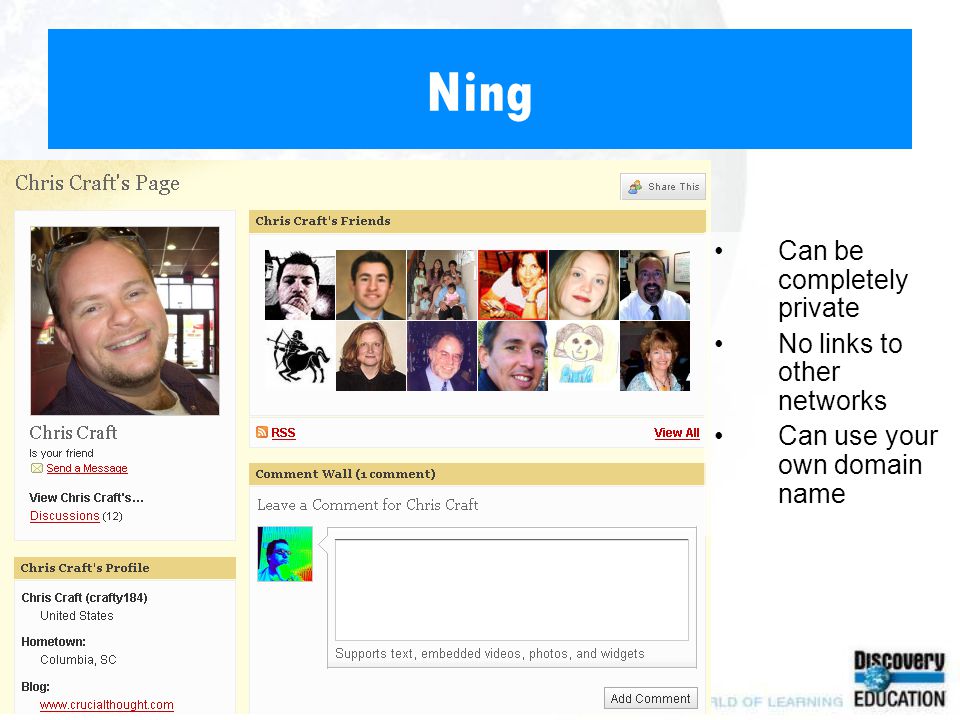
Task: Click the friend thumbnail with red border
Action: coord(513,285)
